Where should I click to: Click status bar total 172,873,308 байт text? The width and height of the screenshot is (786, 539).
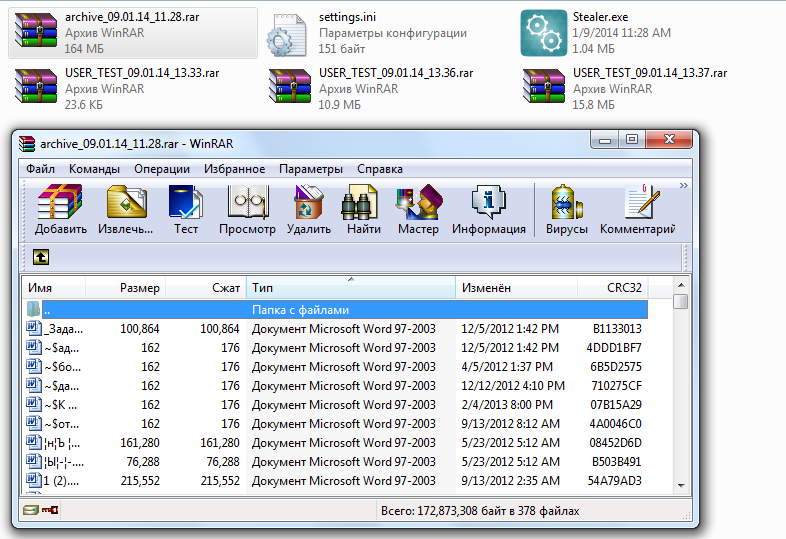480,511
